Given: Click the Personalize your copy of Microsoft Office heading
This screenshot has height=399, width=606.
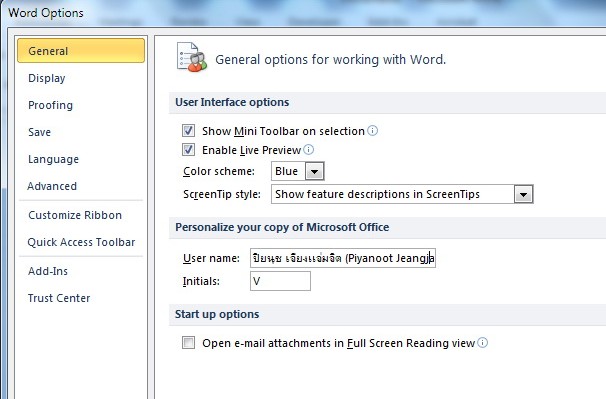Looking at the screenshot, I should [x=282, y=227].
